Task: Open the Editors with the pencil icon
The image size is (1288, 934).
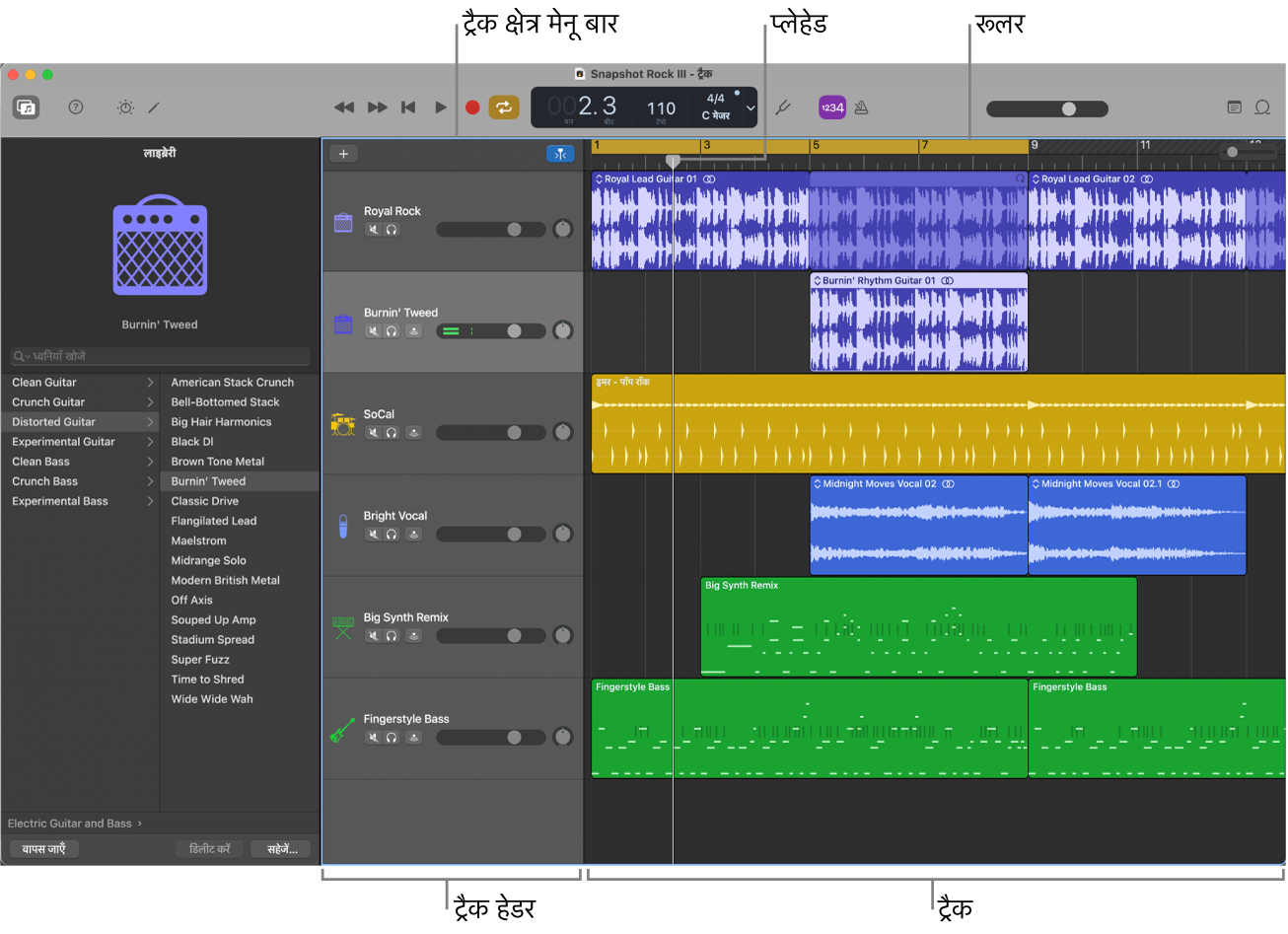Action: 154,108
